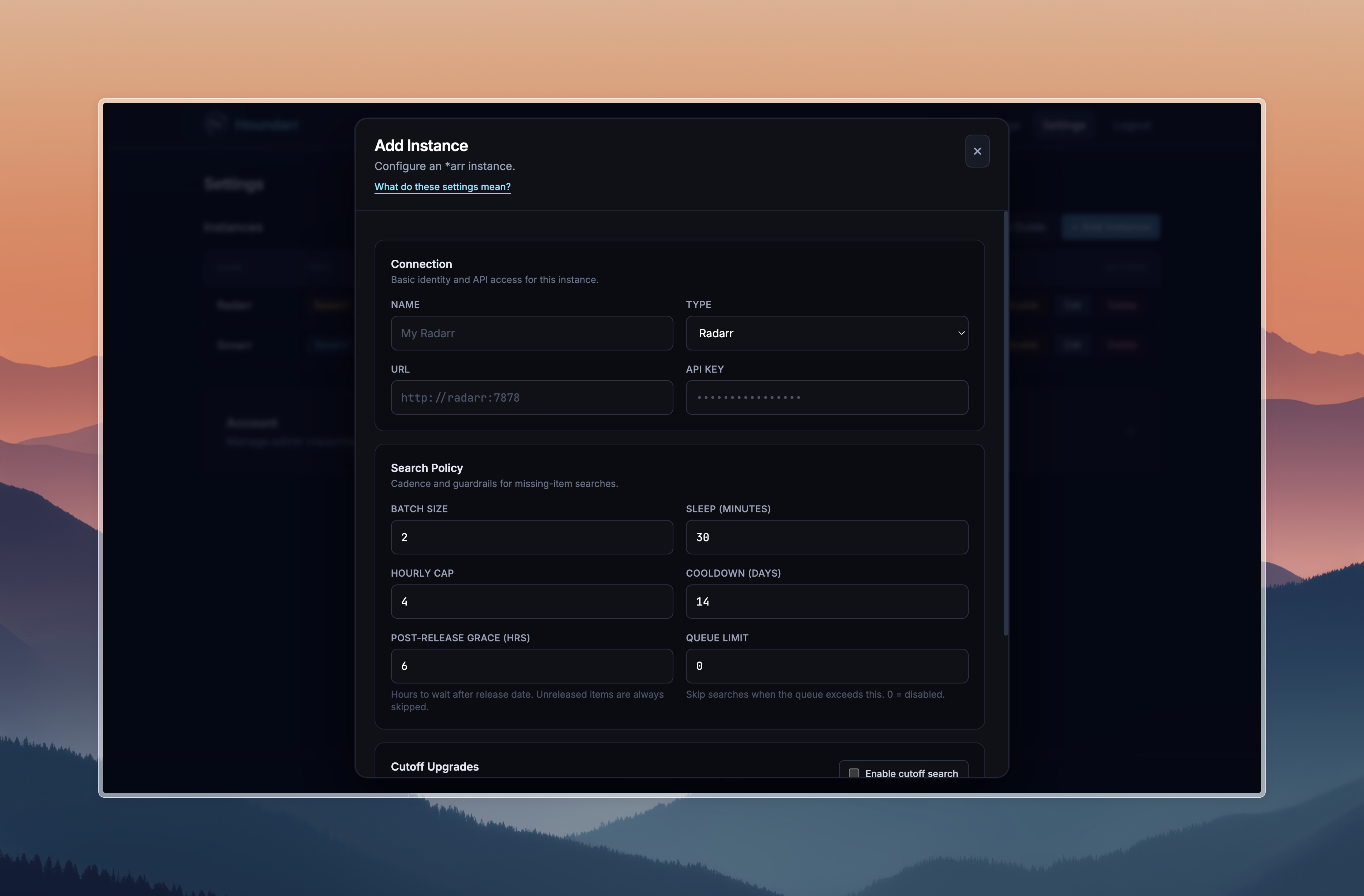Viewport: 1364px width, 896px height.
Task: Click the Connection section heading
Action: pos(421,264)
